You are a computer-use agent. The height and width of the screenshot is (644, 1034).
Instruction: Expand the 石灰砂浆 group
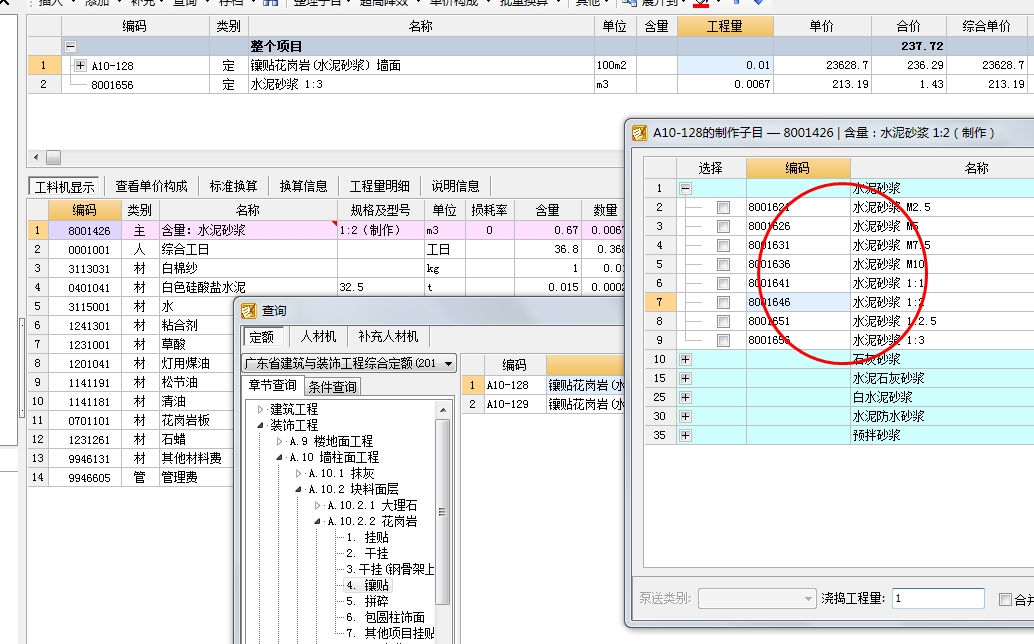[686, 359]
